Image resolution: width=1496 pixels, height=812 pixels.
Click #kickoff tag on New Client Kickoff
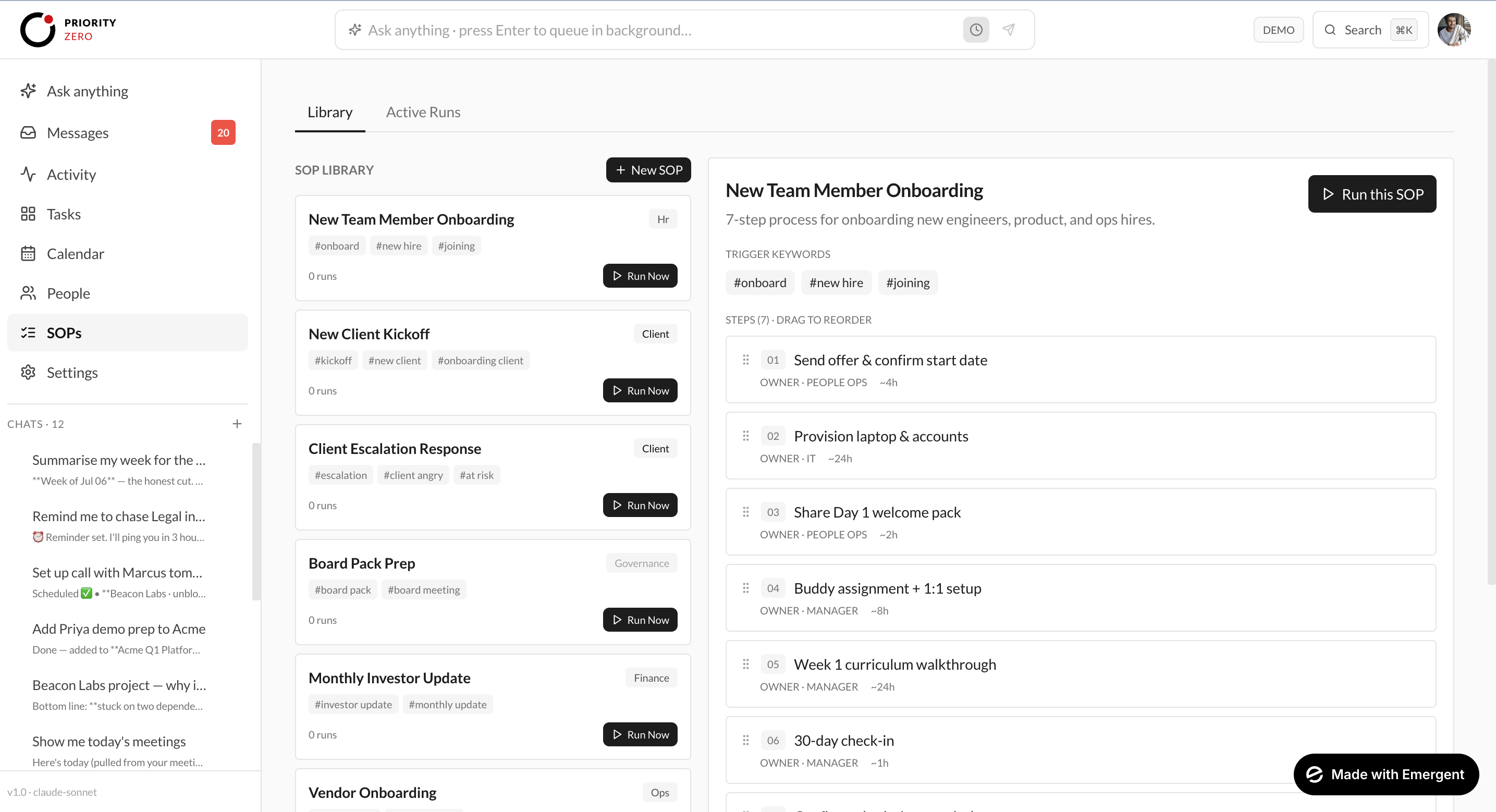[333, 361]
